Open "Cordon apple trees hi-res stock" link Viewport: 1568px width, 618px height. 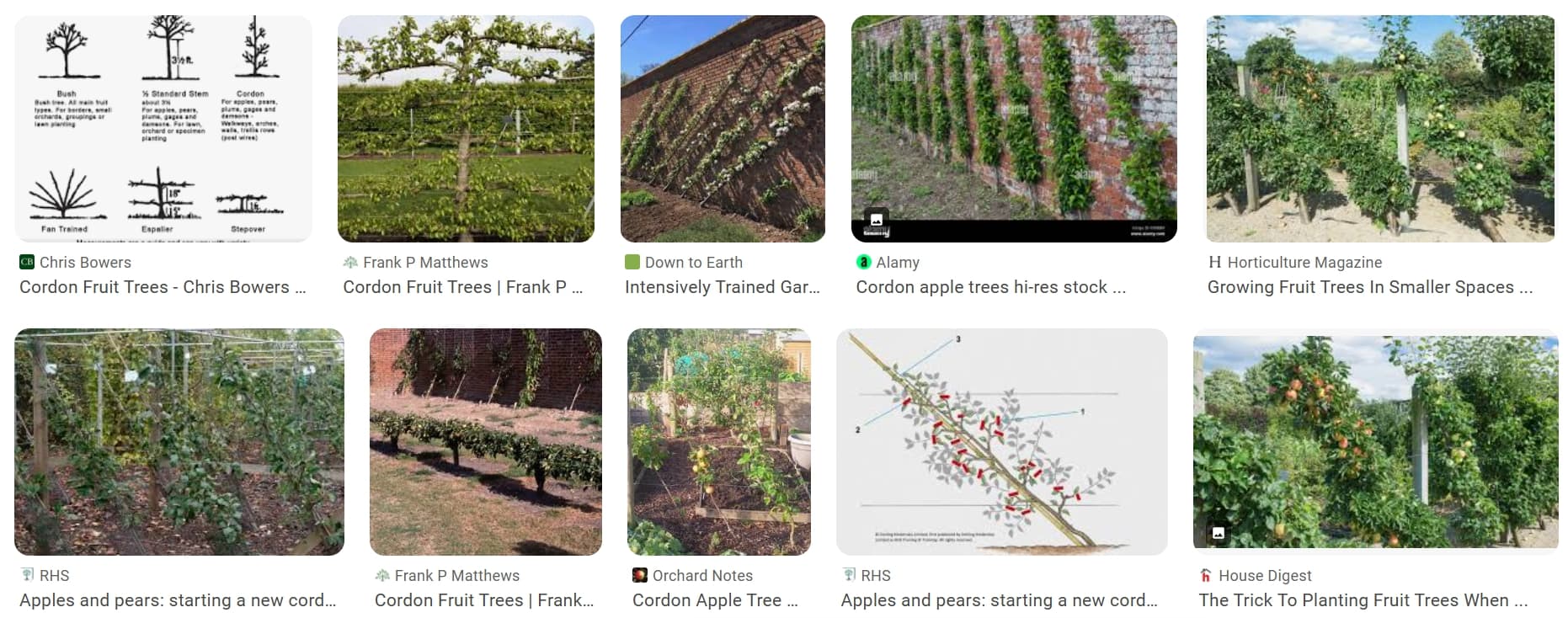coord(990,287)
